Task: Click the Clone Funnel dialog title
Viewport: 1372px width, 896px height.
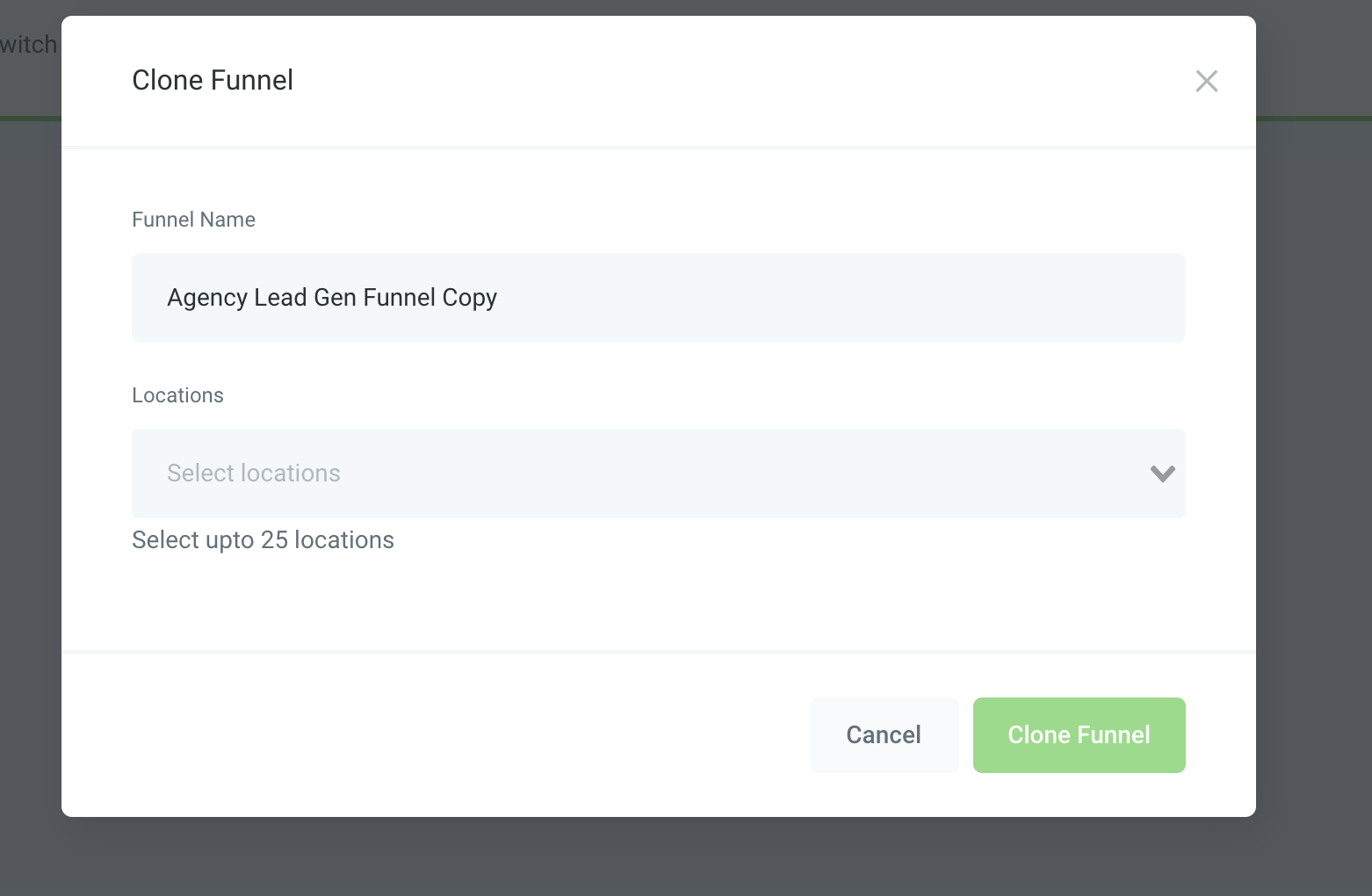Action: pos(213,80)
